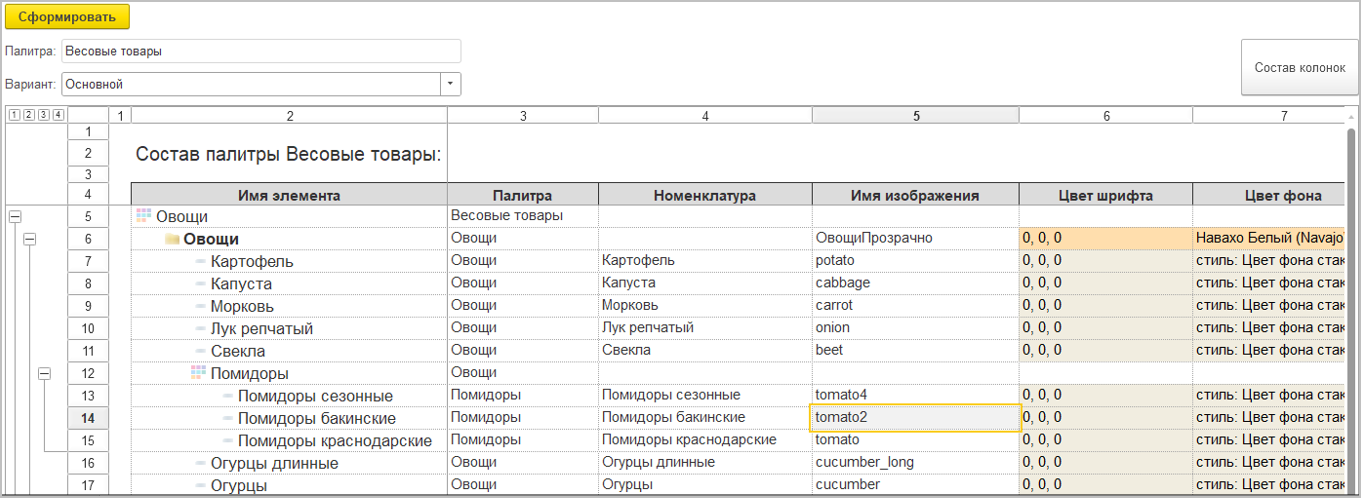
Task: Click the palette icon next to Овощи in row 5
Action: point(143,215)
